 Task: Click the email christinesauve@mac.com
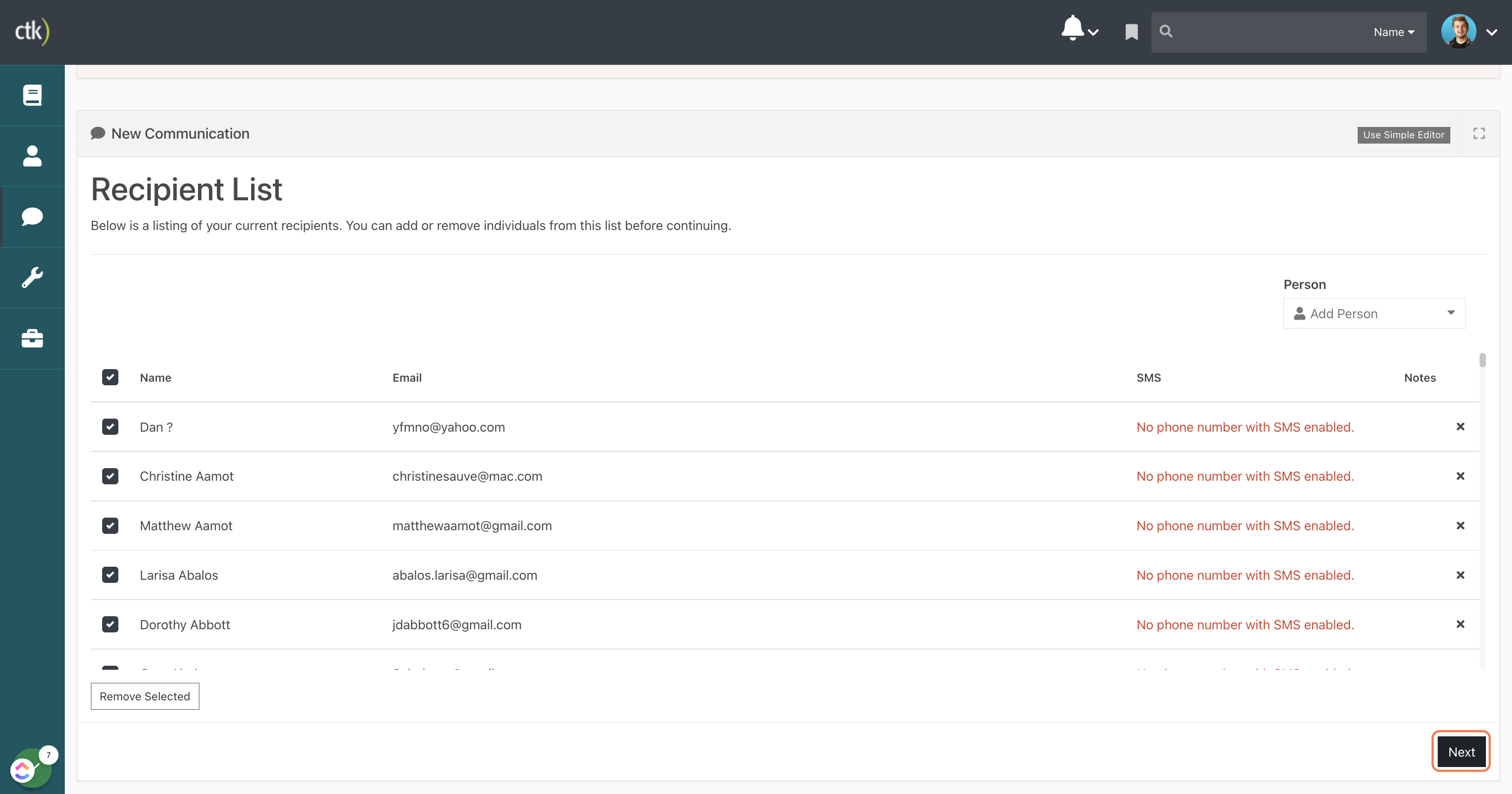point(467,476)
